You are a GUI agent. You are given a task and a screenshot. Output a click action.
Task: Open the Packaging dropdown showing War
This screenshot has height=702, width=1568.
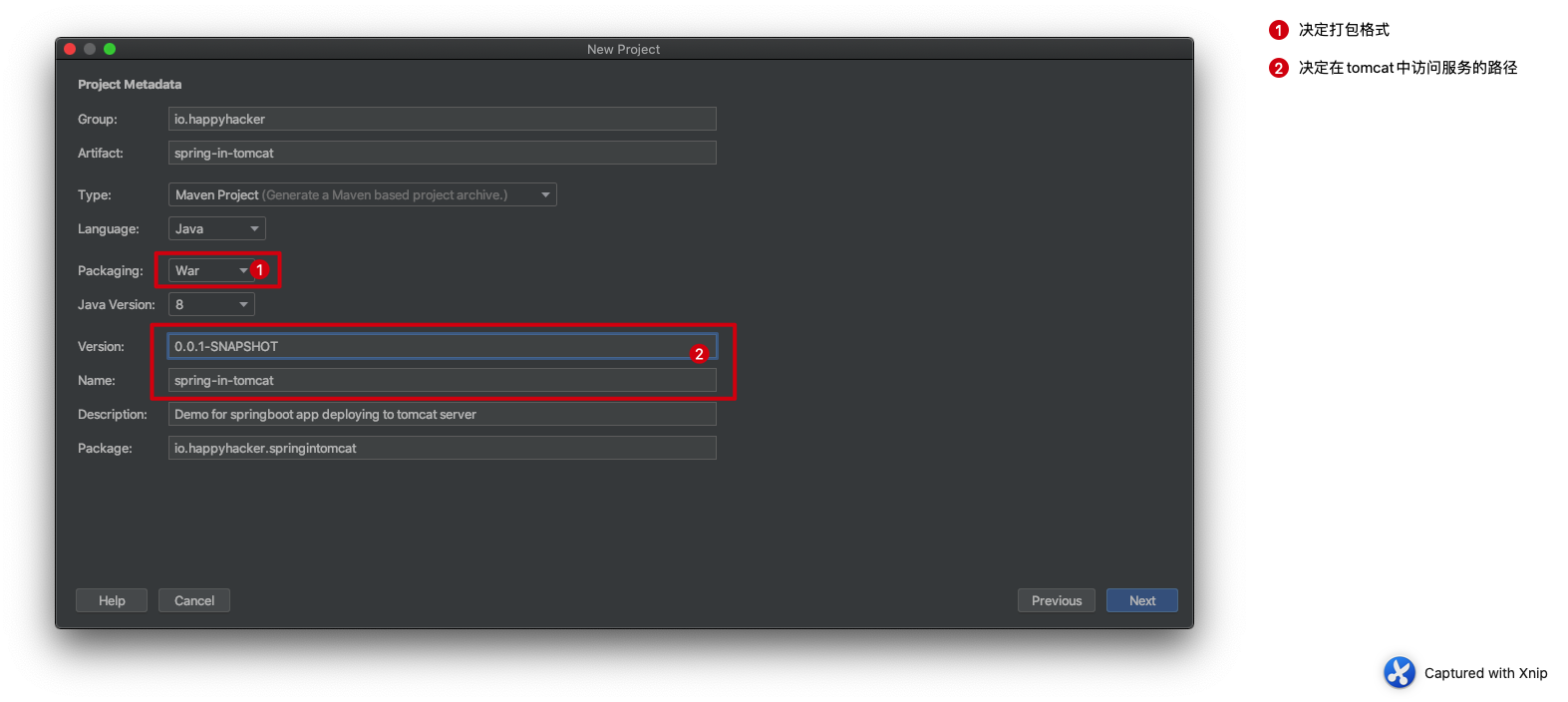(211, 270)
